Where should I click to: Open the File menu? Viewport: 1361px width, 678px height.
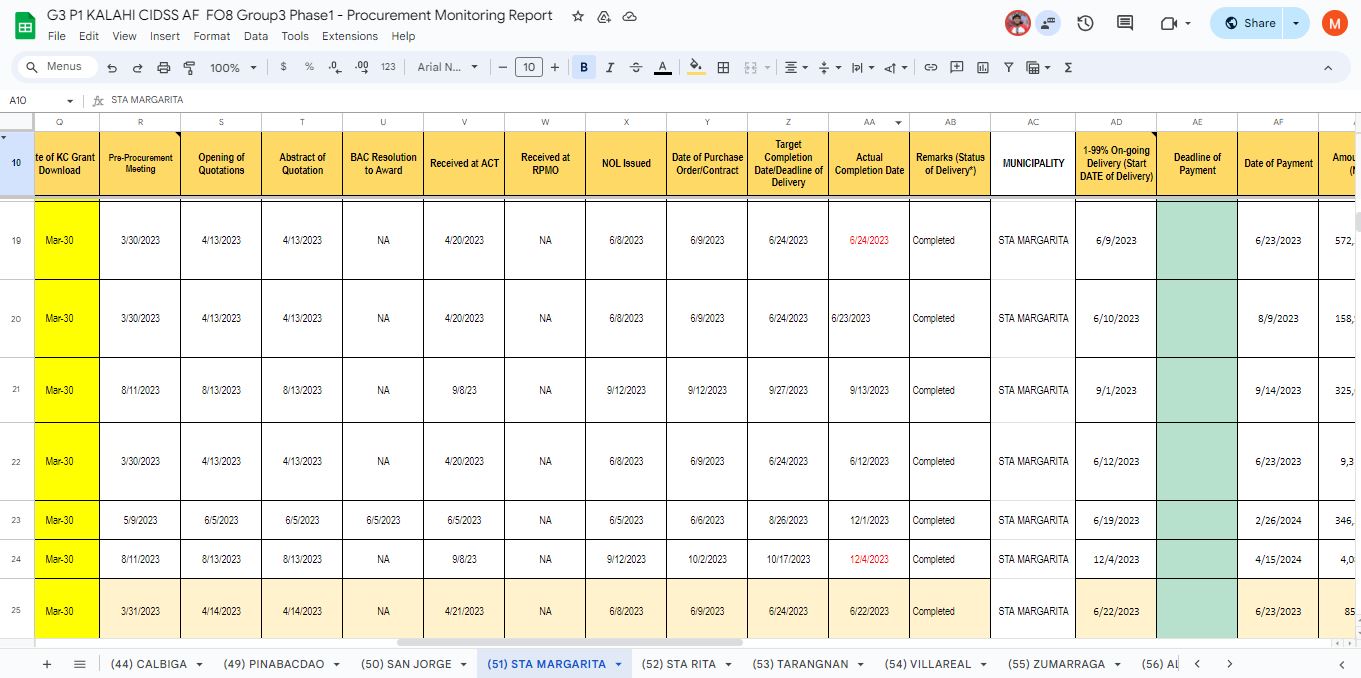point(57,36)
